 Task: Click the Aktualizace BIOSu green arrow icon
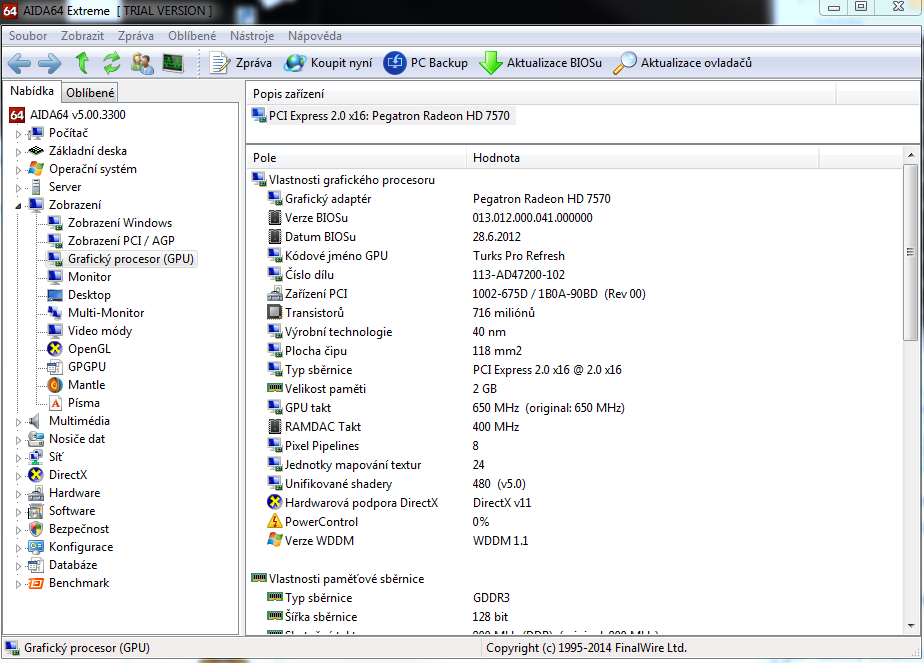tap(490, 63)
